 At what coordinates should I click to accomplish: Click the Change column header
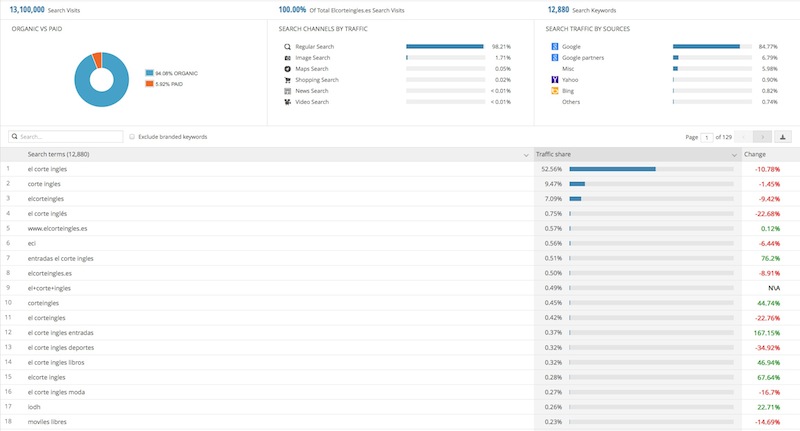[755, 154]
